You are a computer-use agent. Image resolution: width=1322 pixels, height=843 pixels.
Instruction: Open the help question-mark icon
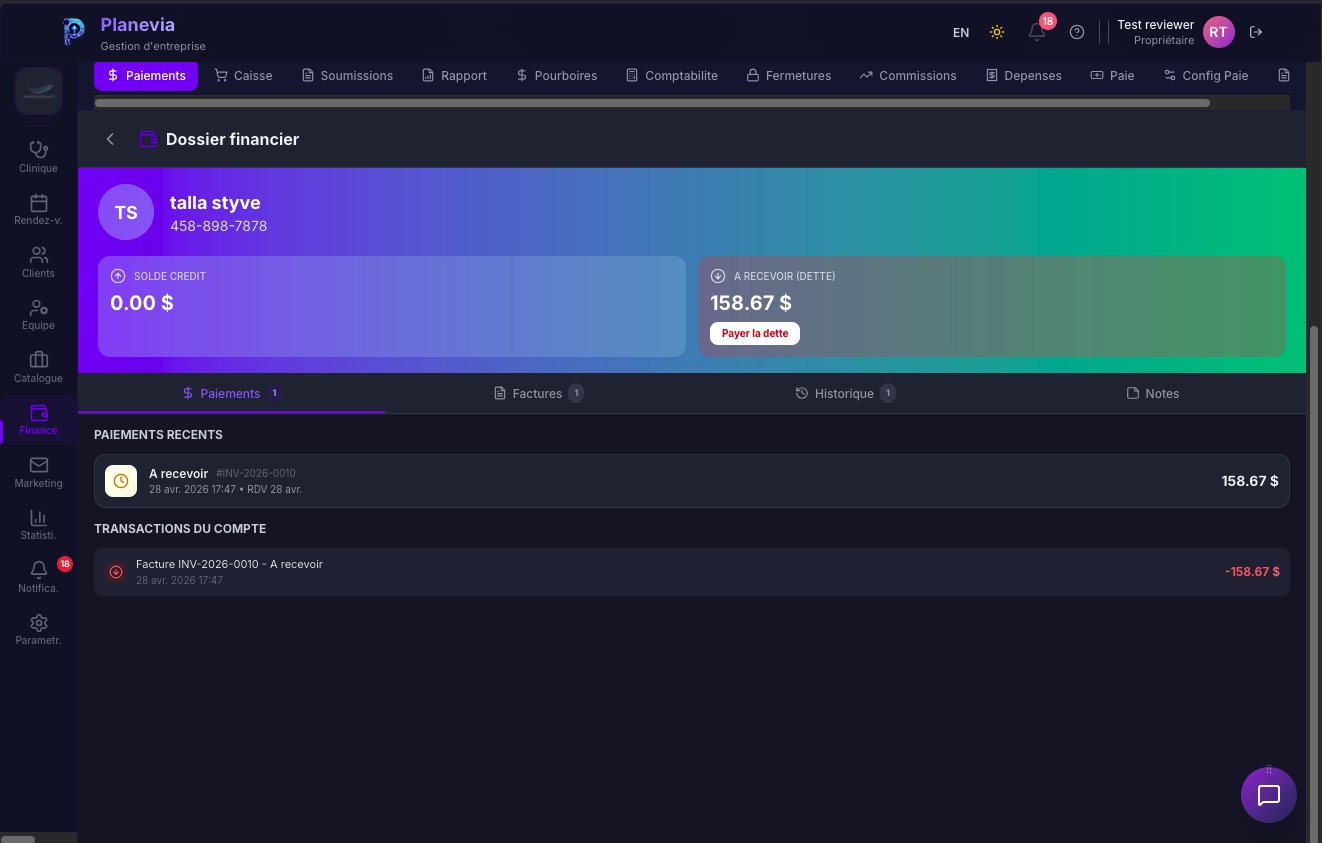pos(1077,32)
